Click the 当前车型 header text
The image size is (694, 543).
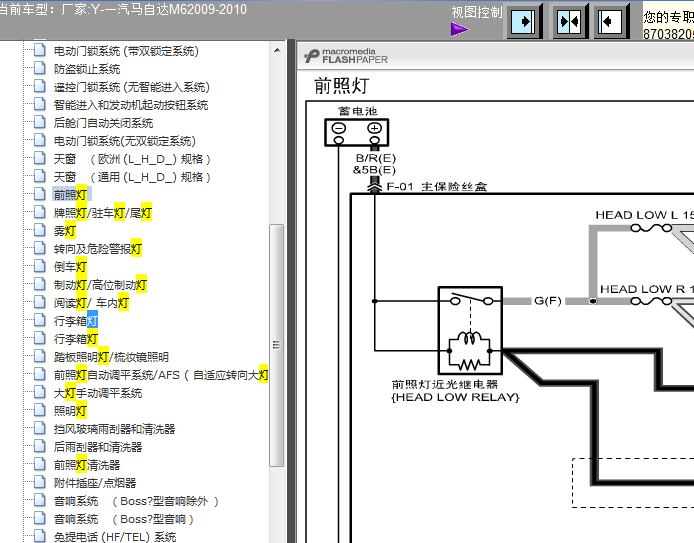pos(122,9)
